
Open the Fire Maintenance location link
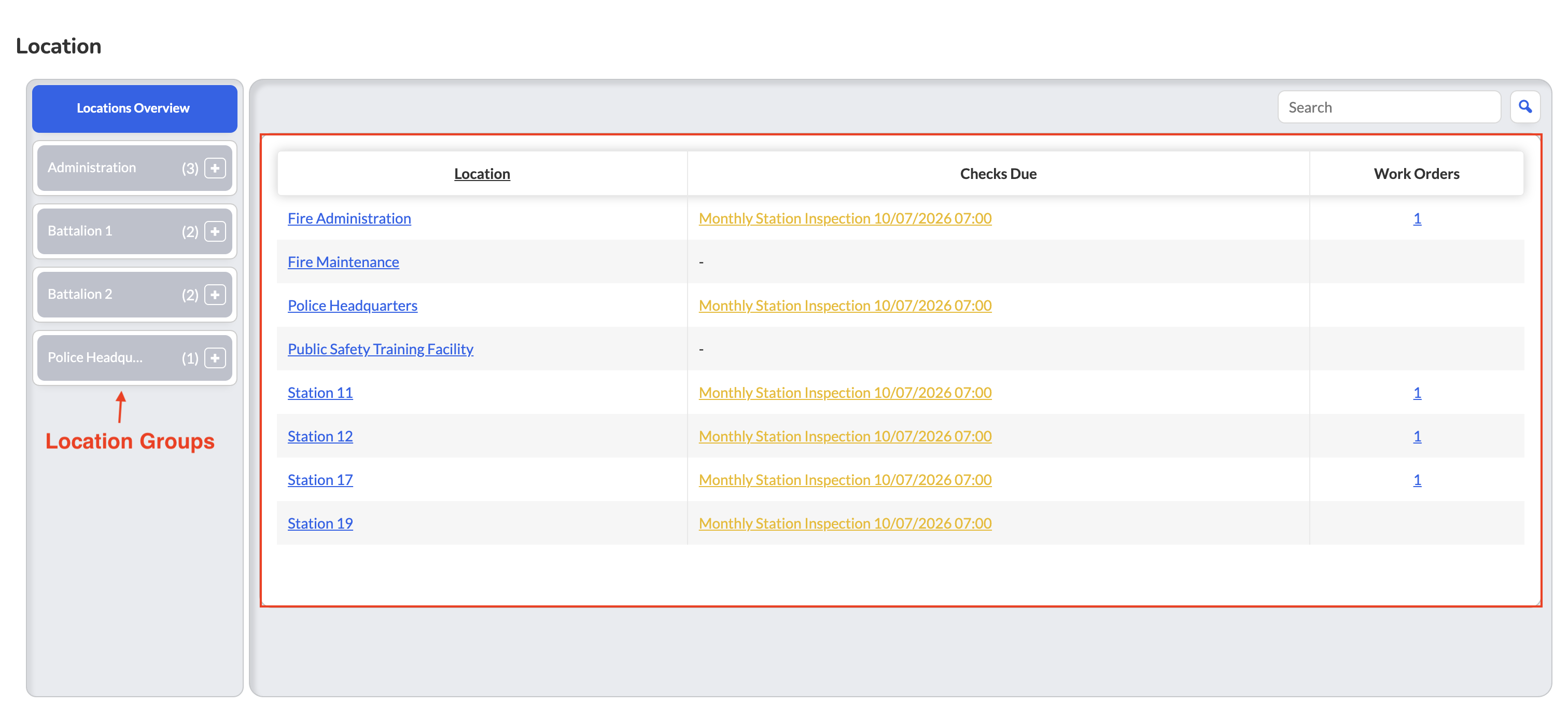343,262
